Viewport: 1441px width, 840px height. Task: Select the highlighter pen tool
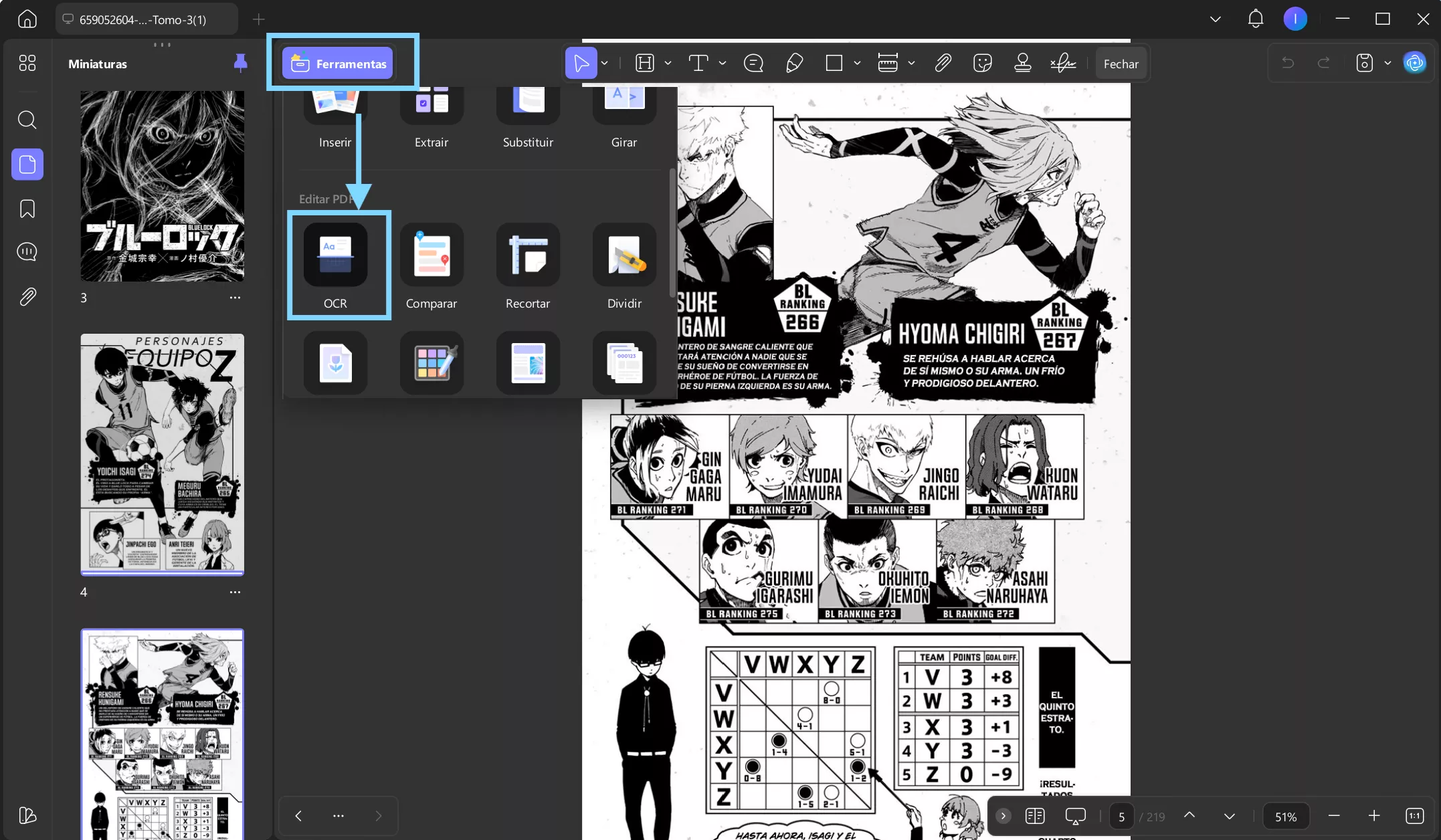pos(794,64)
